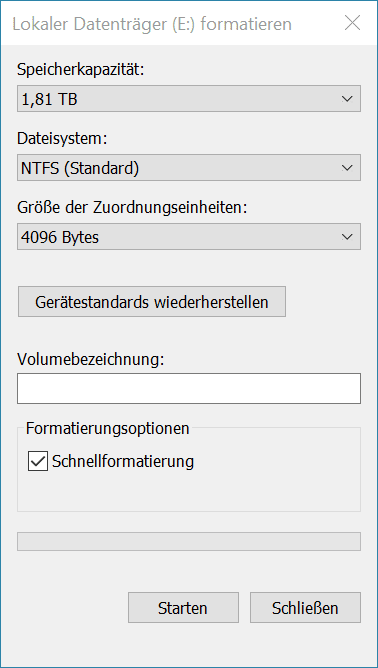Screen dimensions: 378x668
Task: Click the Speicherkapazität label
Action: click(x=81, y=70)
